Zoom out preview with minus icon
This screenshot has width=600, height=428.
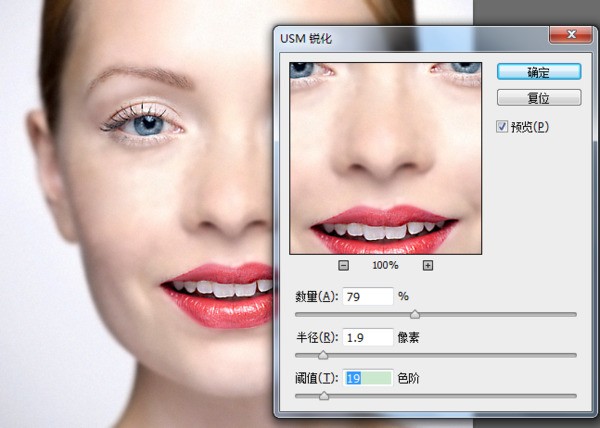(344, 265)
